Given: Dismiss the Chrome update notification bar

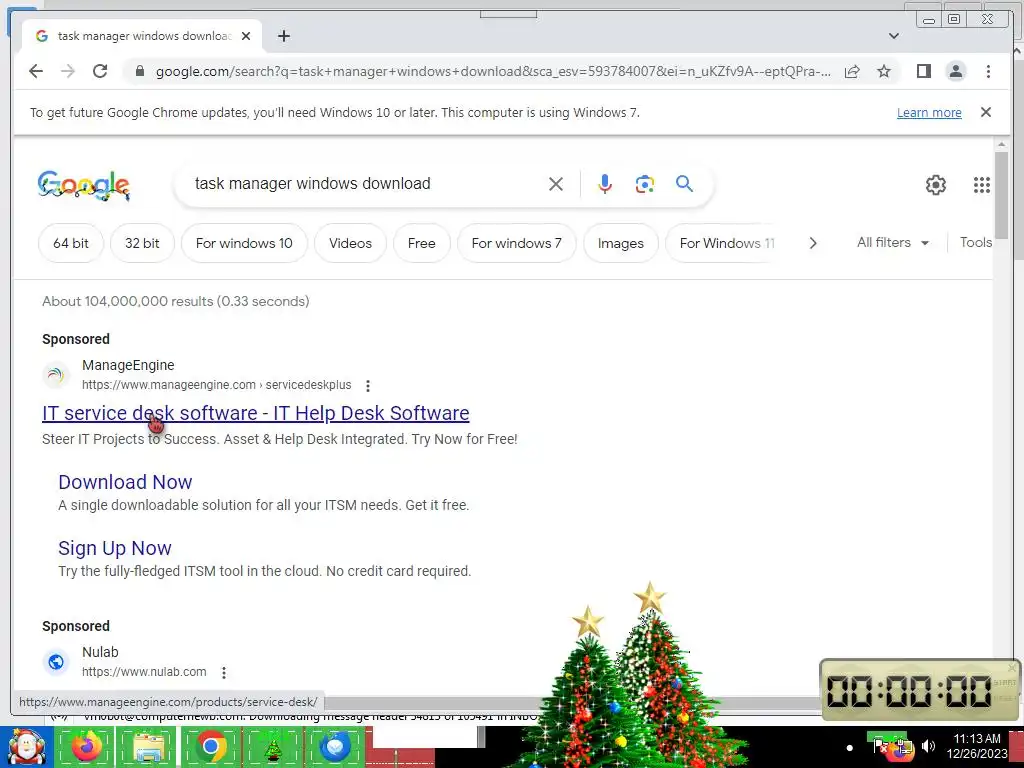Looking at the screenshot, I should (986, 112).
